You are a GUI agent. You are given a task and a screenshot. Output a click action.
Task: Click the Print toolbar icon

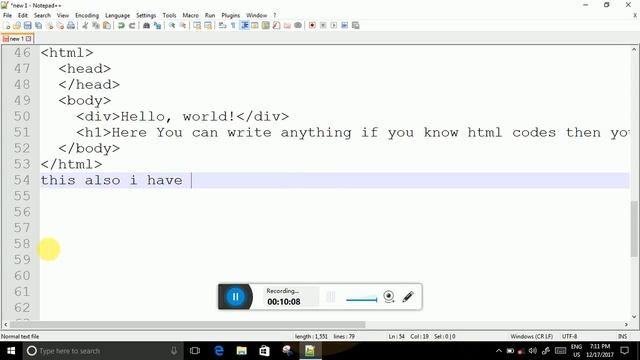[71, 25]
